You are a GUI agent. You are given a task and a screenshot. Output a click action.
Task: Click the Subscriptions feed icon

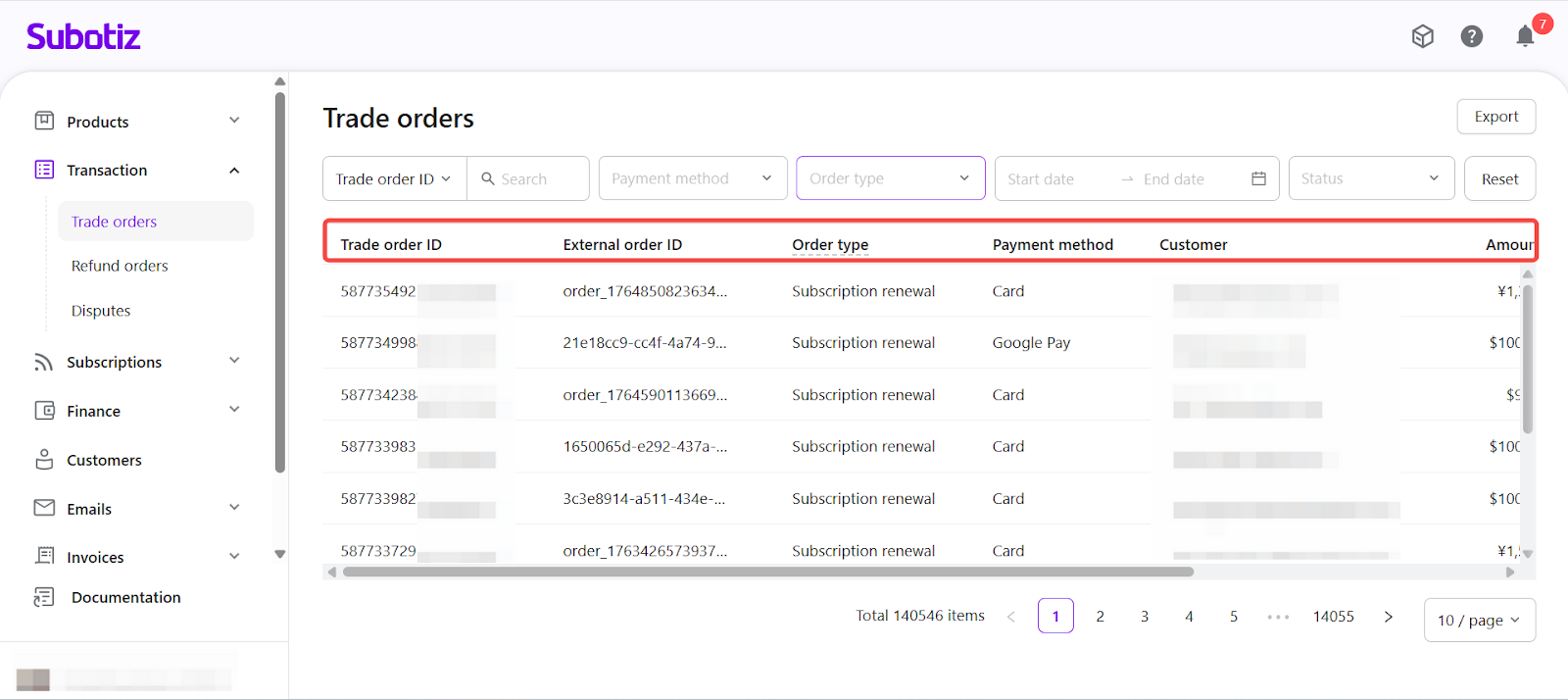tap(44, 362)
